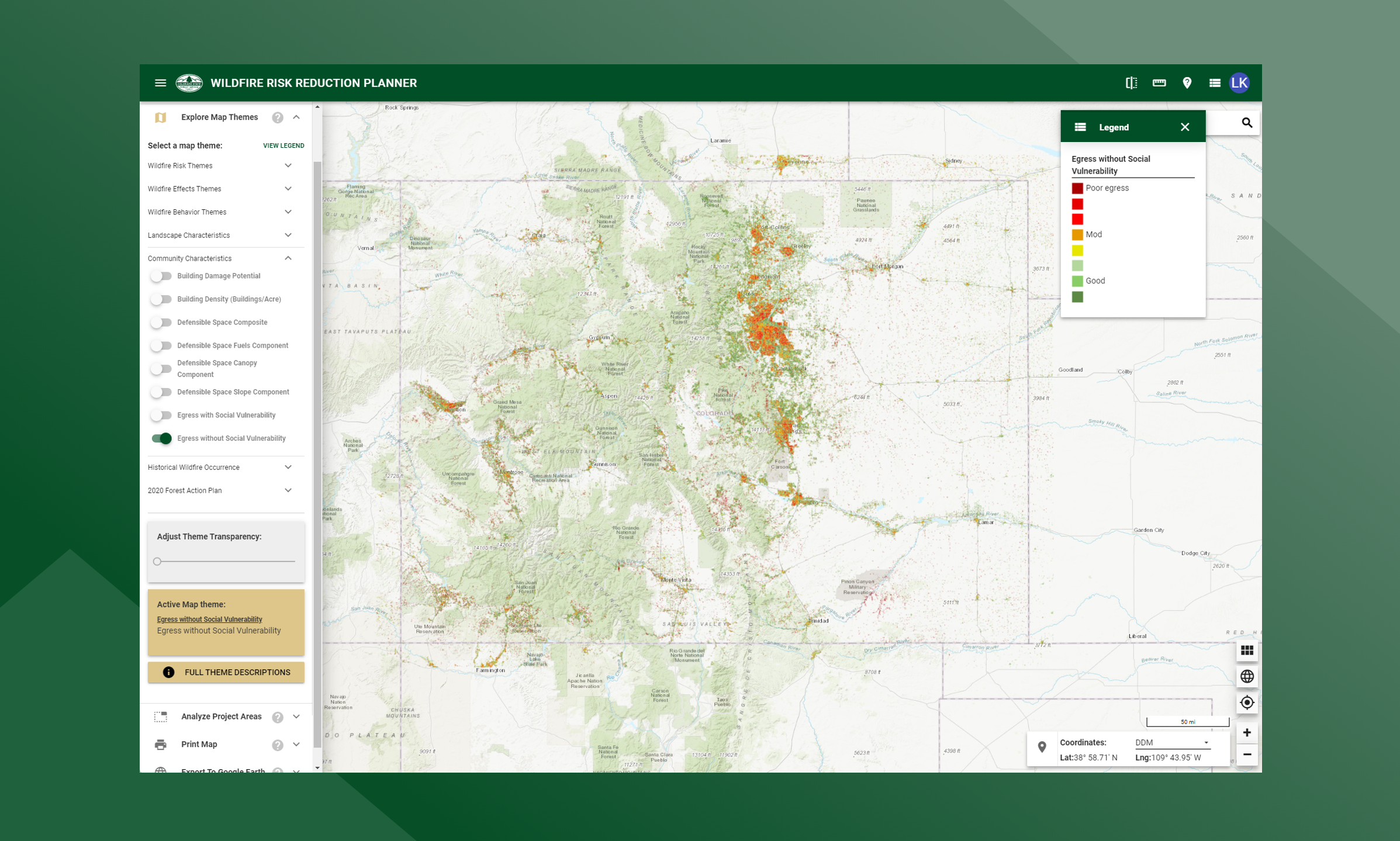Open help for Explore Map Themes
Image resolution: width=1400 pixels, height=841 pixels.
277,117
